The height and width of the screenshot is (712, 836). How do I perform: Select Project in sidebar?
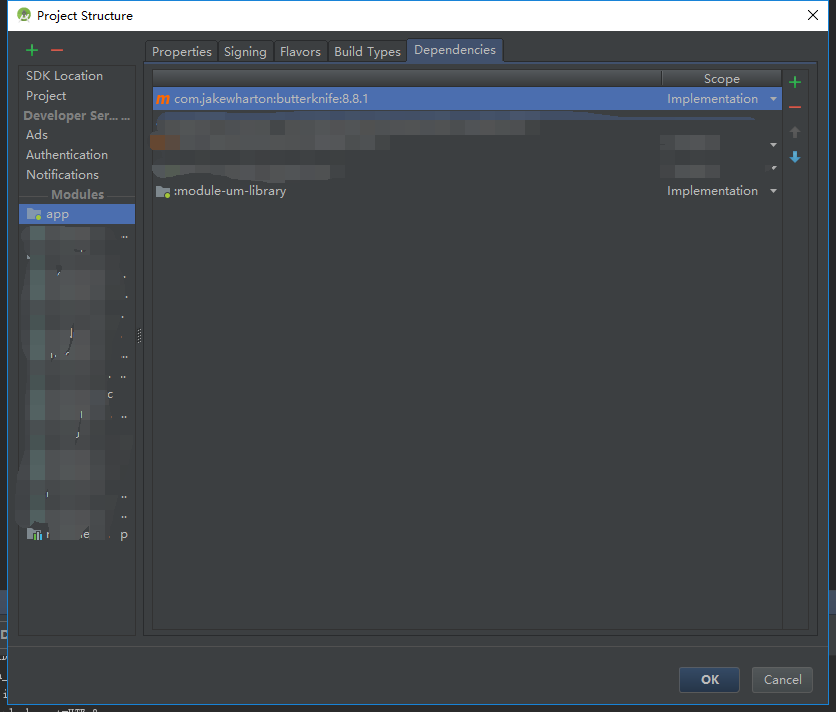[46, 96]
